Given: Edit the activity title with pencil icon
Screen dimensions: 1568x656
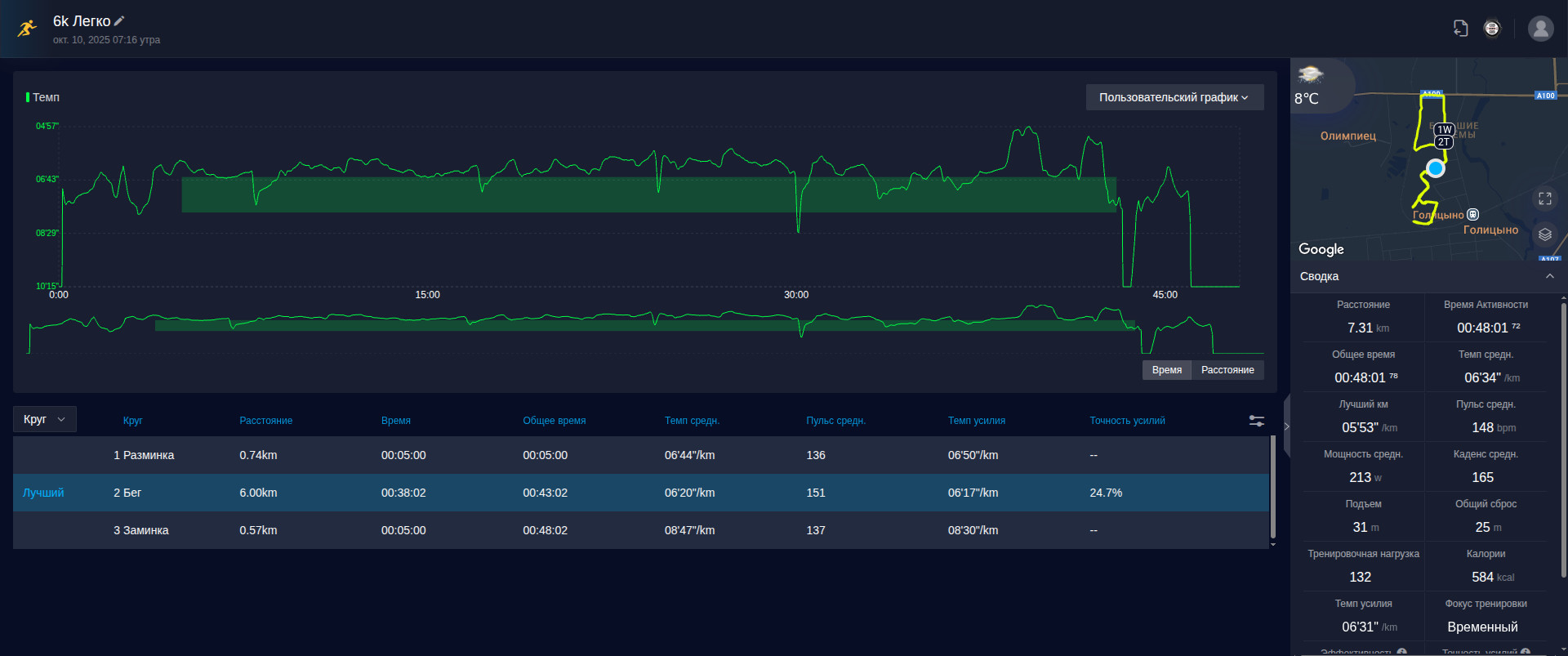Looking at the screenshot, I should coord(119,21).
